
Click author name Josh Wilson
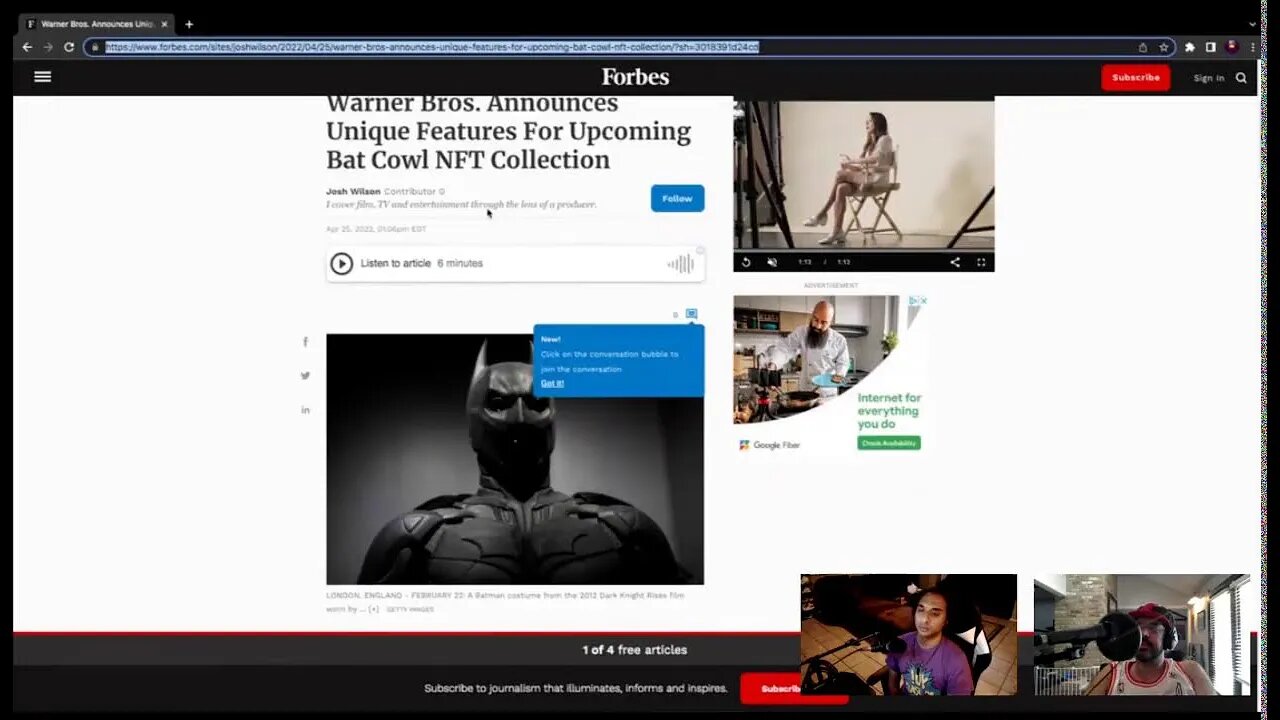pos(353,191)
